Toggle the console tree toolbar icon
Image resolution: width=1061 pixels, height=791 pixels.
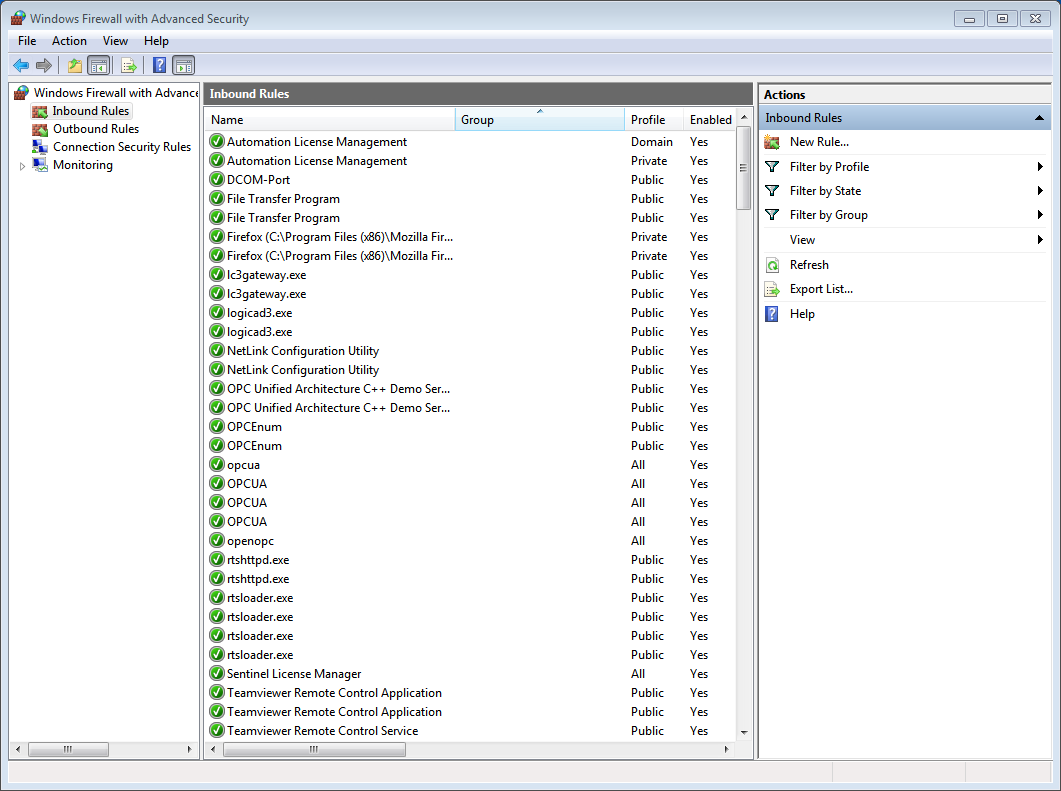(99, 66)
